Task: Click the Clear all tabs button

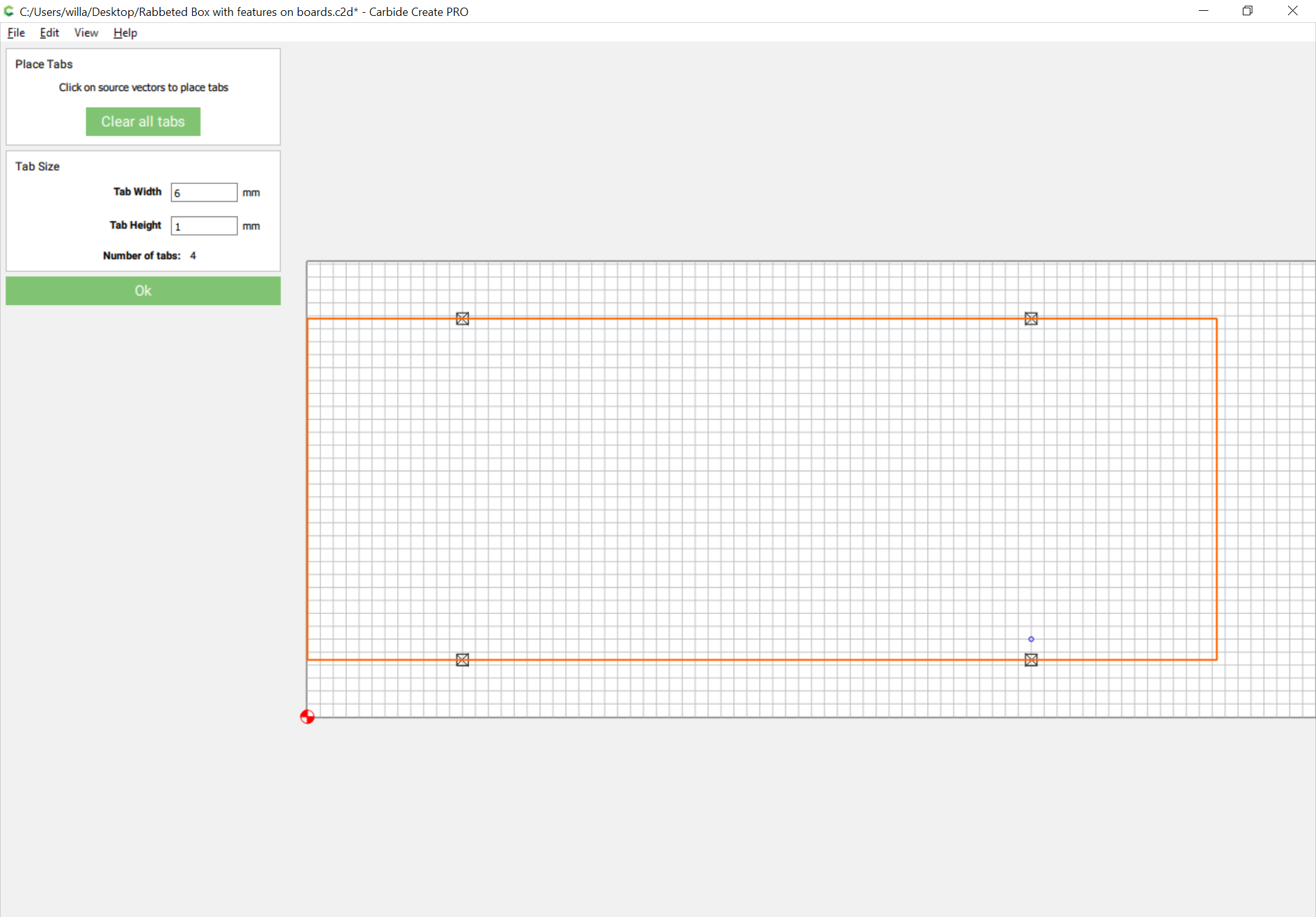Action: pos(143,122)
